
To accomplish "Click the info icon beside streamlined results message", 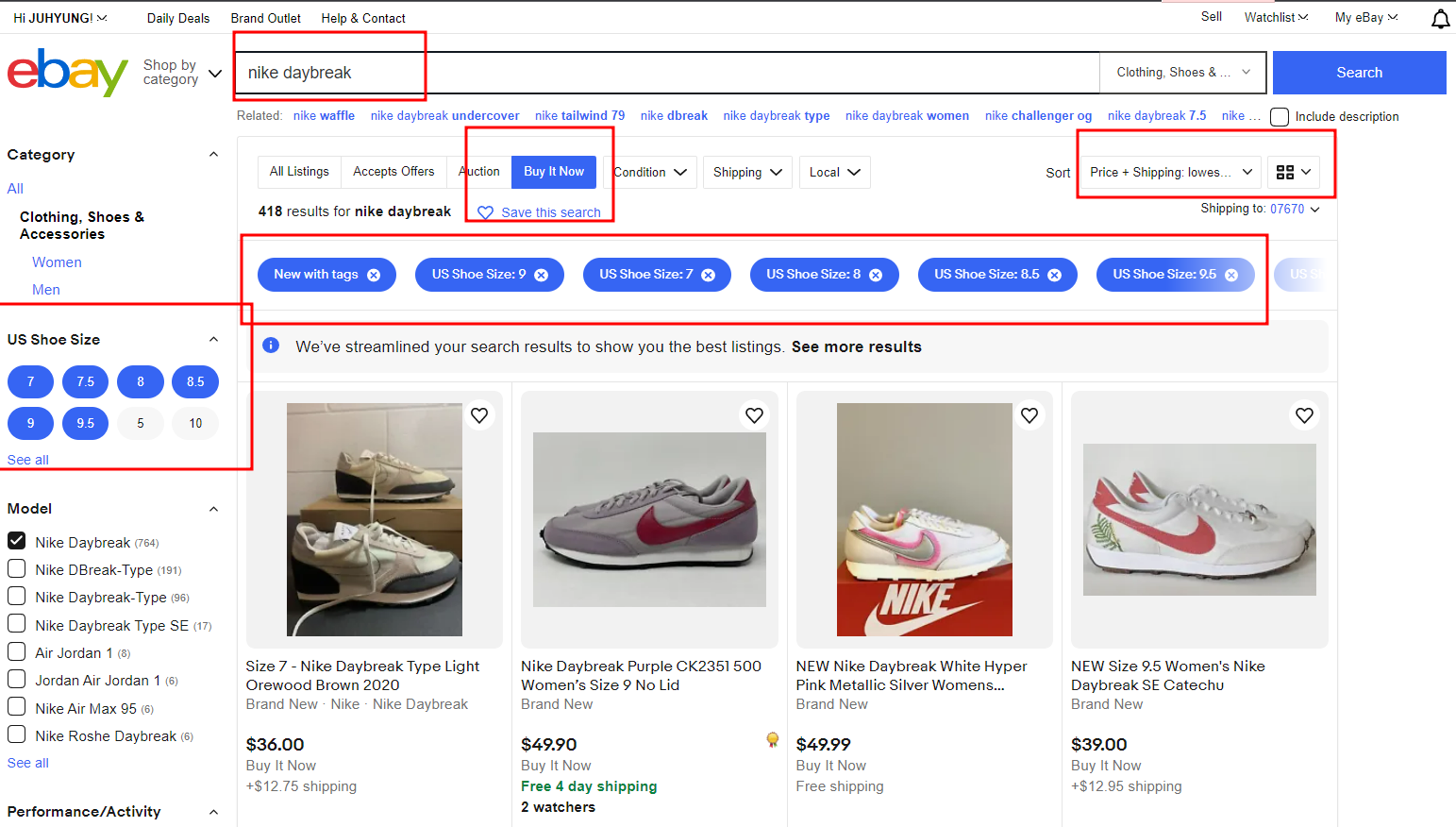I will tap(271, 346).
